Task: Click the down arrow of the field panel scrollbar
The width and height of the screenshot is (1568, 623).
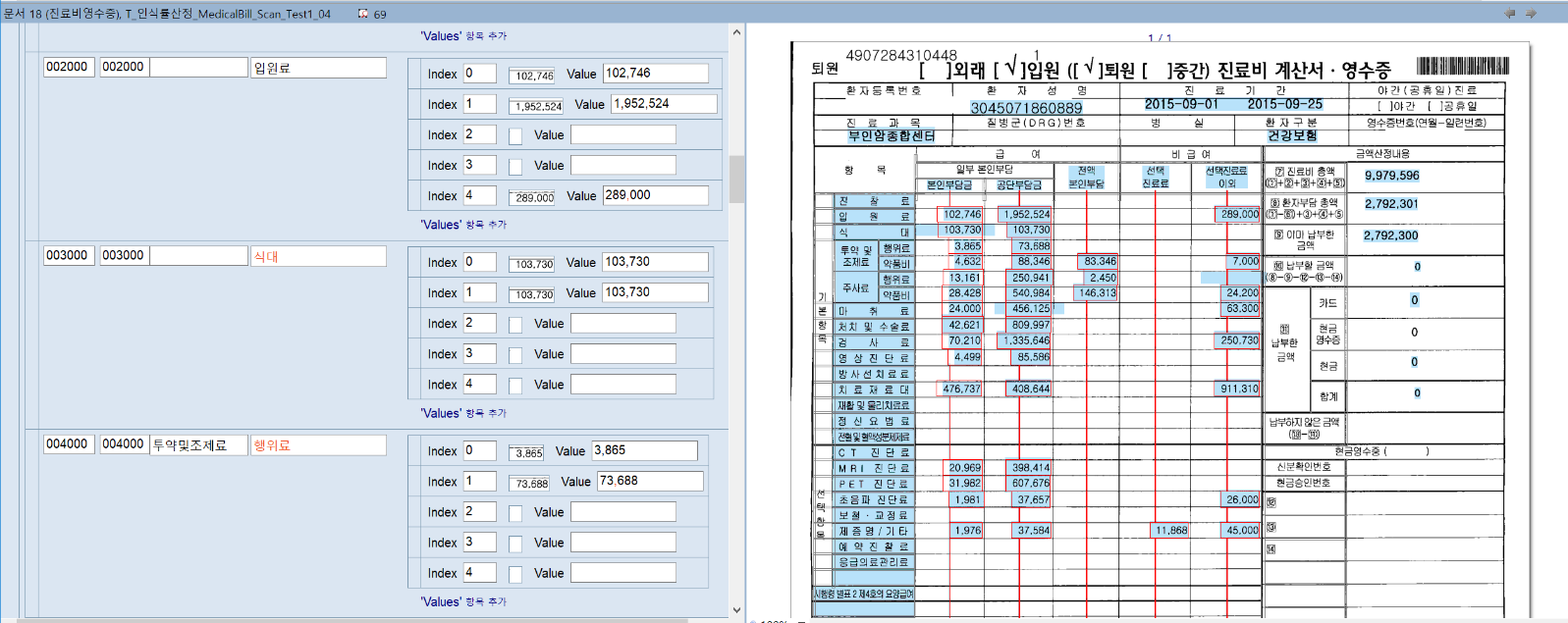Action: click(736, 610)
